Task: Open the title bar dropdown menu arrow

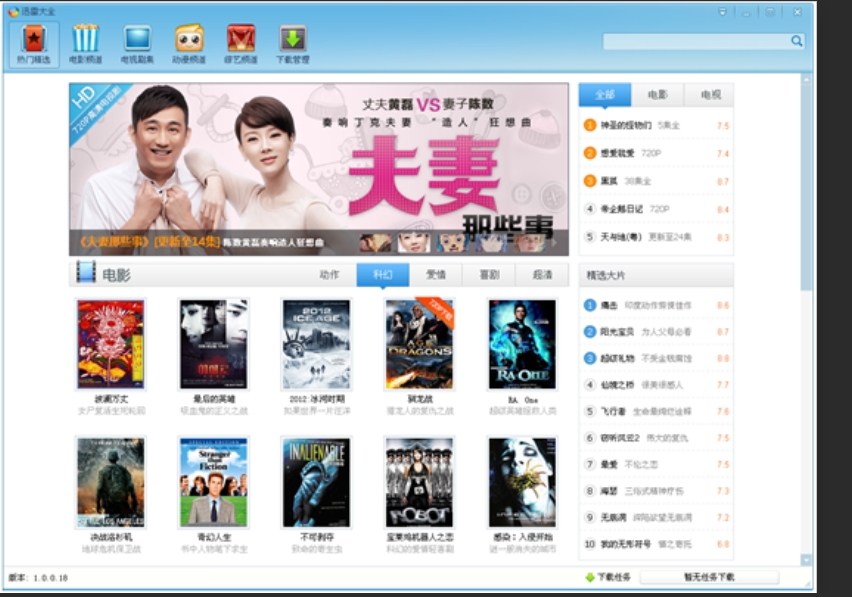Action: (x=722, y=11)
